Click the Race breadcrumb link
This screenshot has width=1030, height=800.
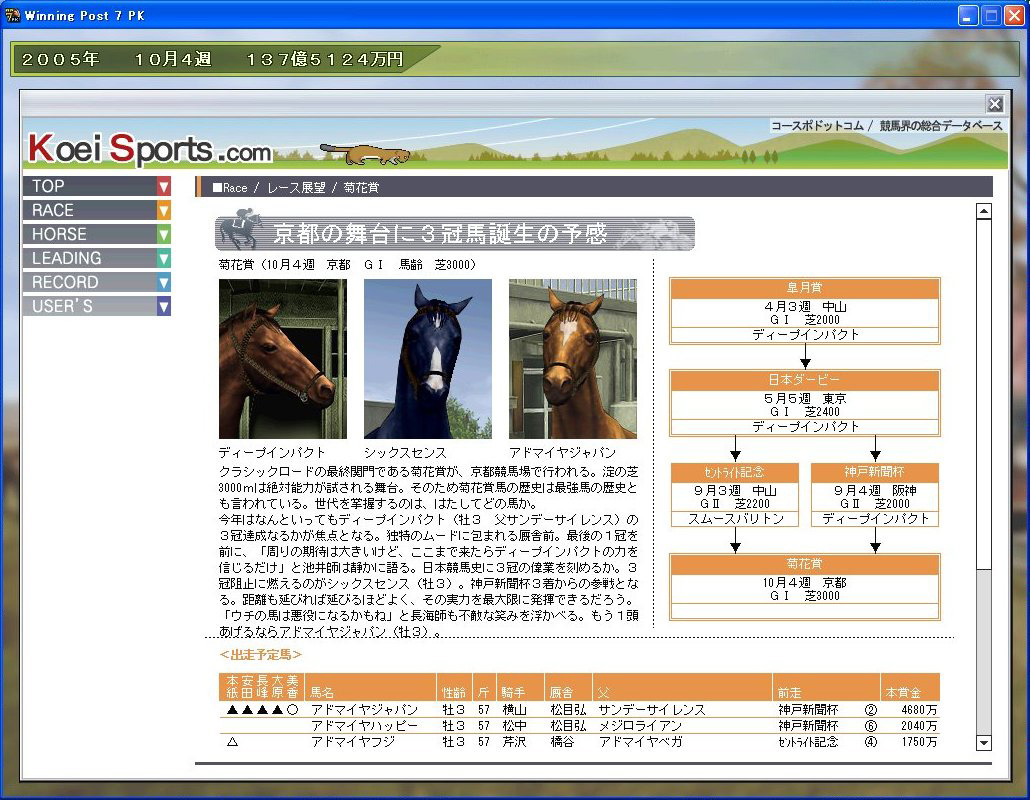click(231, 188)
